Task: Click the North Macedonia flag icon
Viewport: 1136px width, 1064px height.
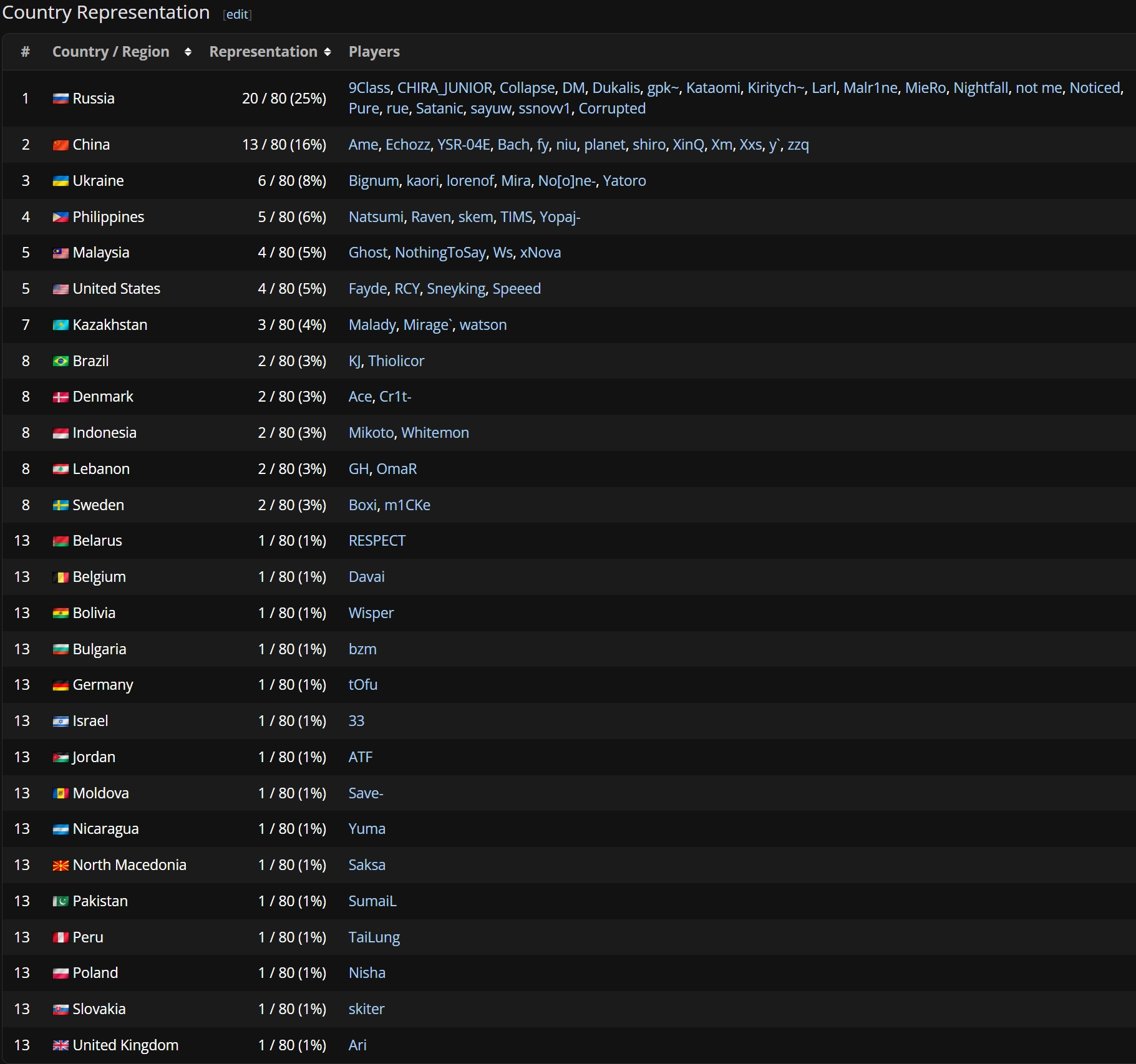Action: click(x=61, y=865)
